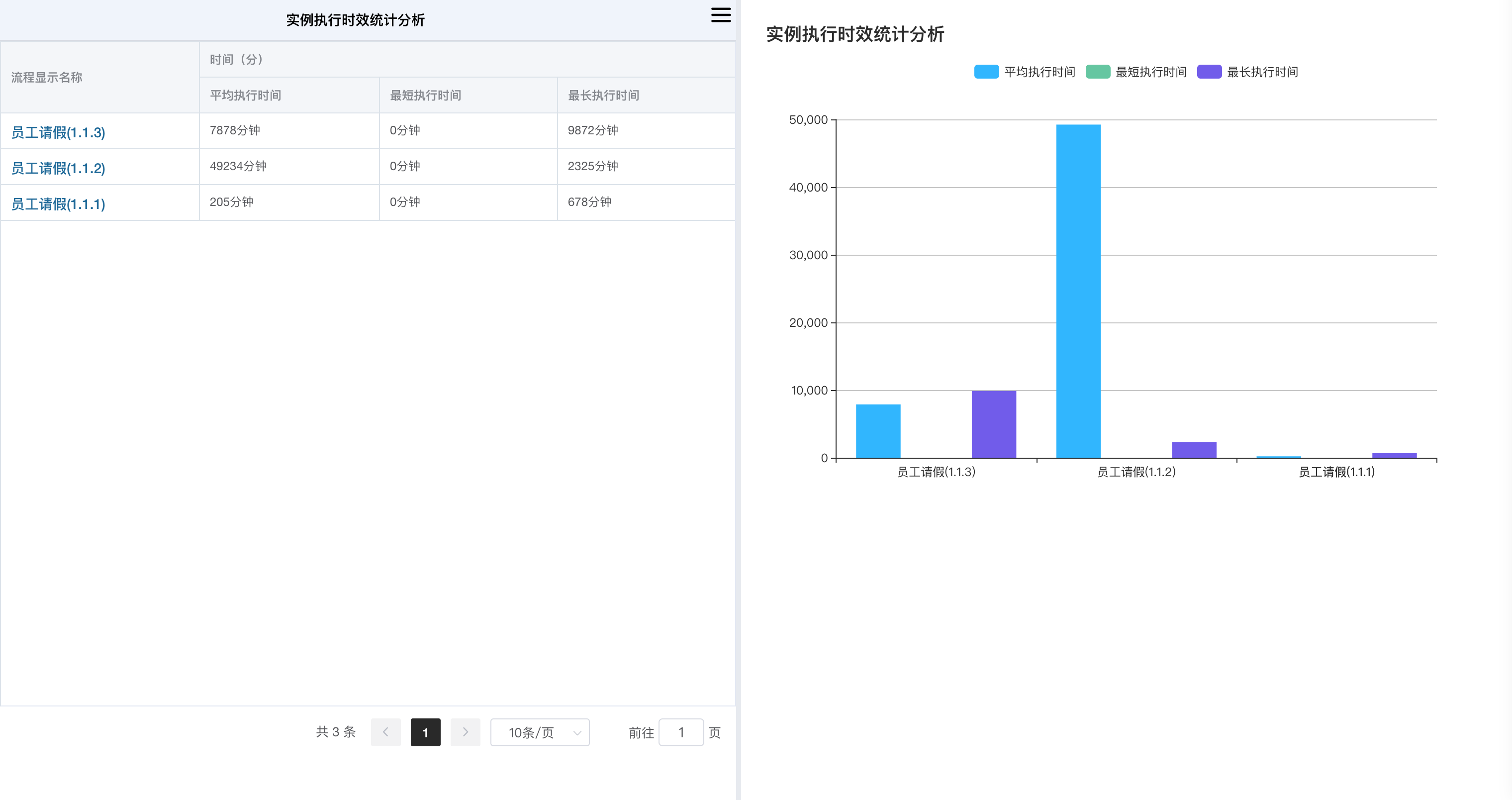Click the purple 最长执行时间 legend swatch
Screen dimensions: 1512x800
1209,72
